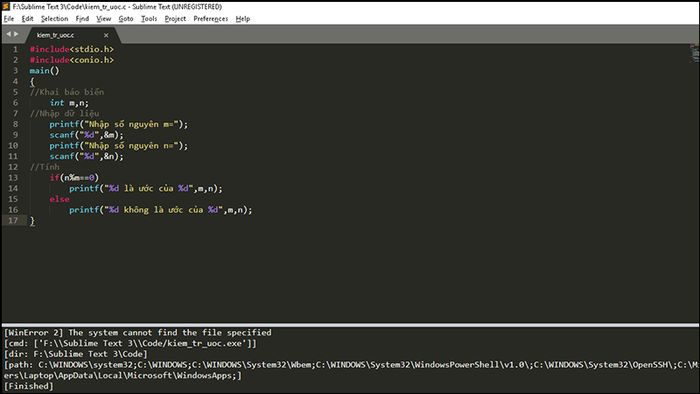Click the Sublime Text title bar icon
Screen dimensions: 700x394
[6, 7]
